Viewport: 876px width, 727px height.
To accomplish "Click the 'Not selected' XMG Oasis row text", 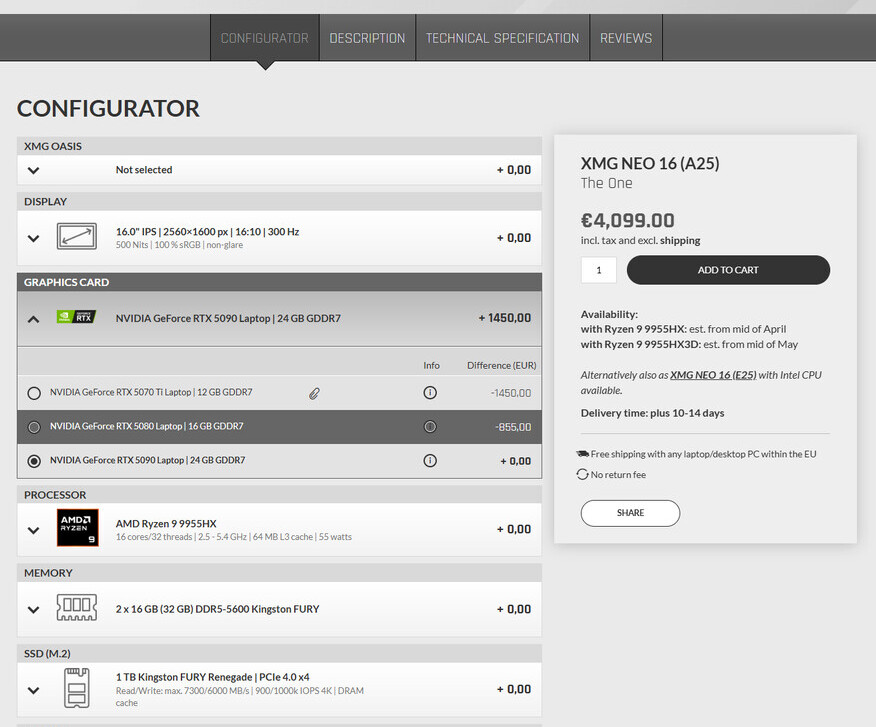I will point(144,169).
